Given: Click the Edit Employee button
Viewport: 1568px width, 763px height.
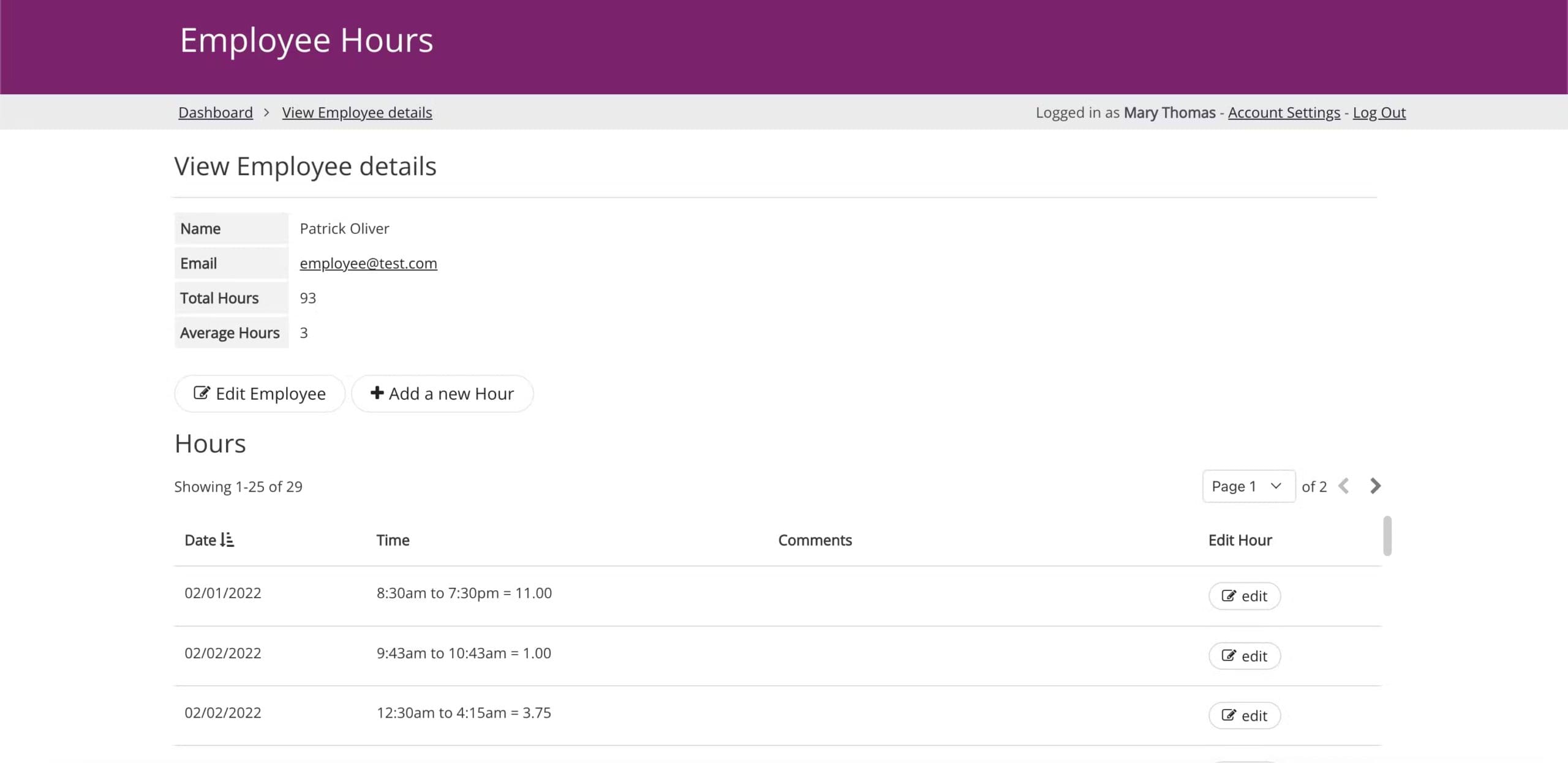Looking at the screenshot, I should pos(260,394).
